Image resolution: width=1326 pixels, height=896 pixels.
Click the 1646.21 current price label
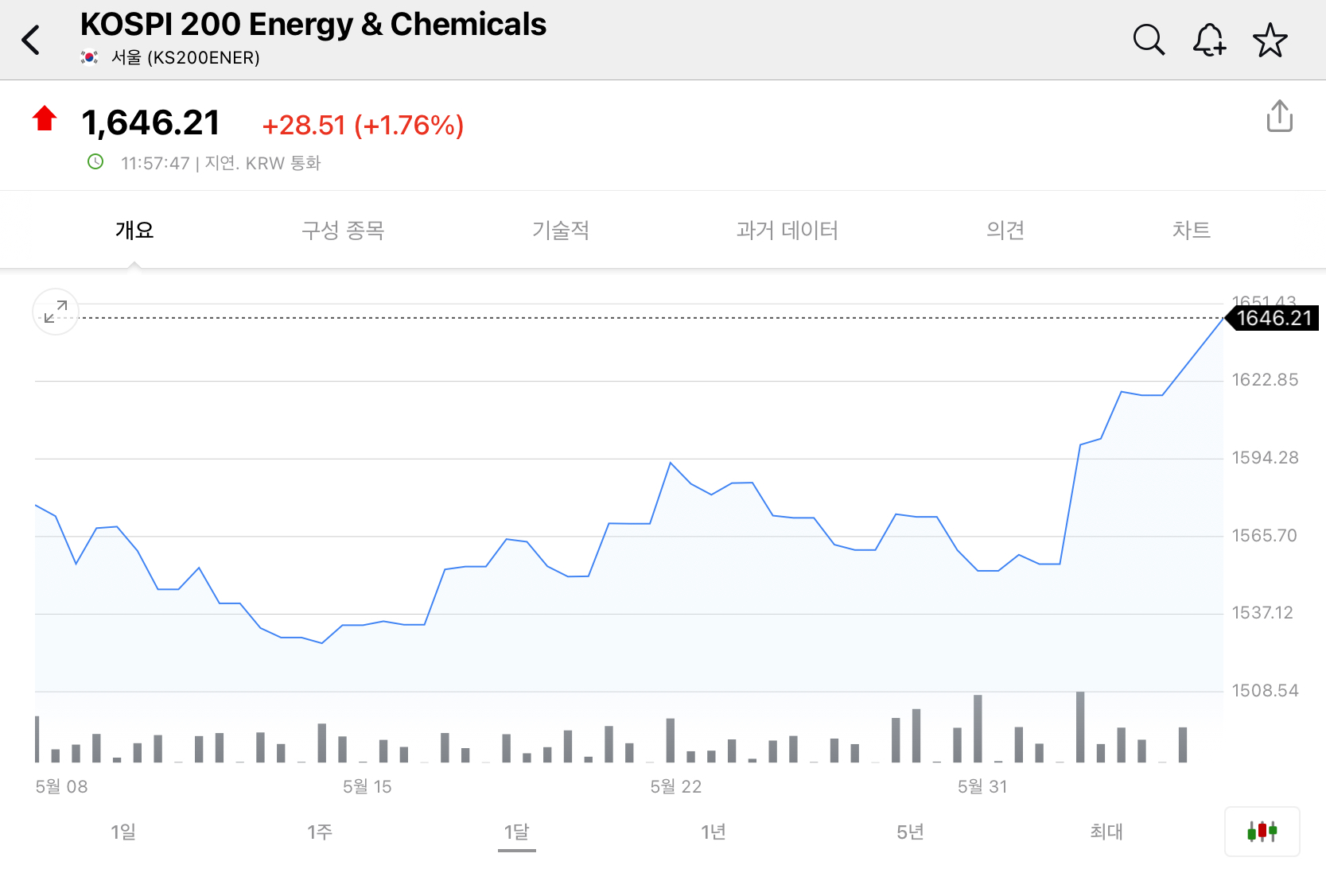(1273, 318)
